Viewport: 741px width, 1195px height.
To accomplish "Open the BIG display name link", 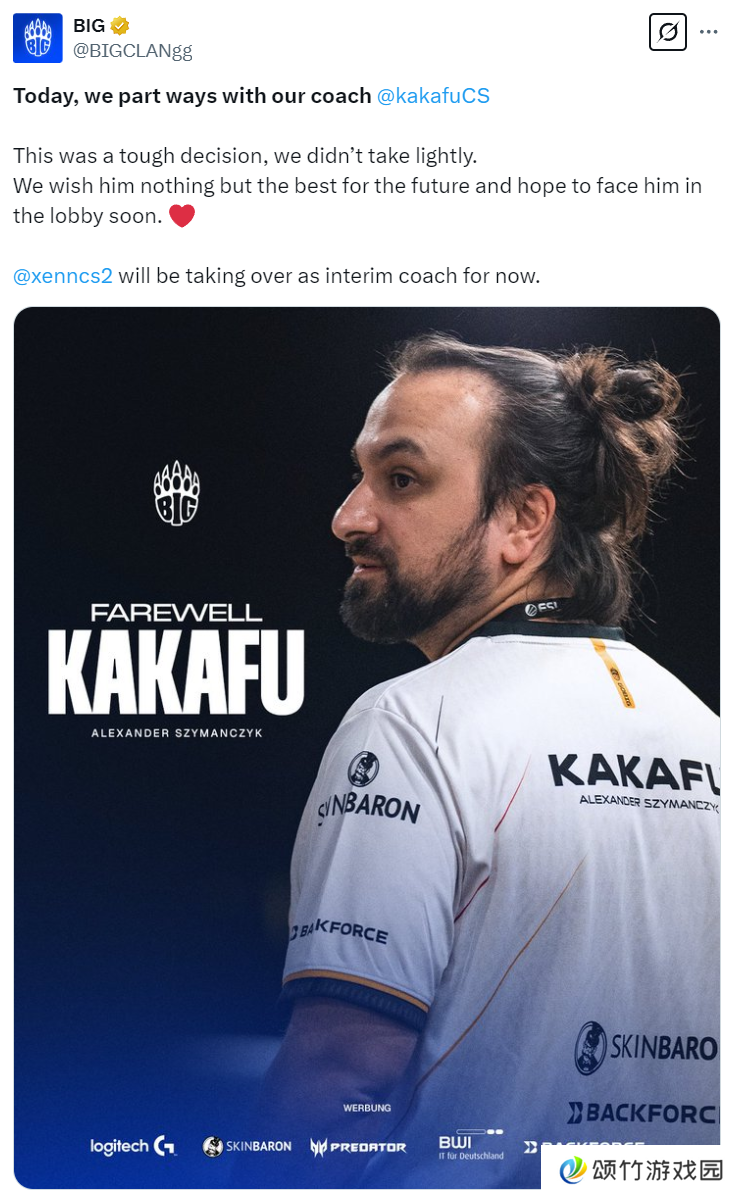I will [89, 26].
